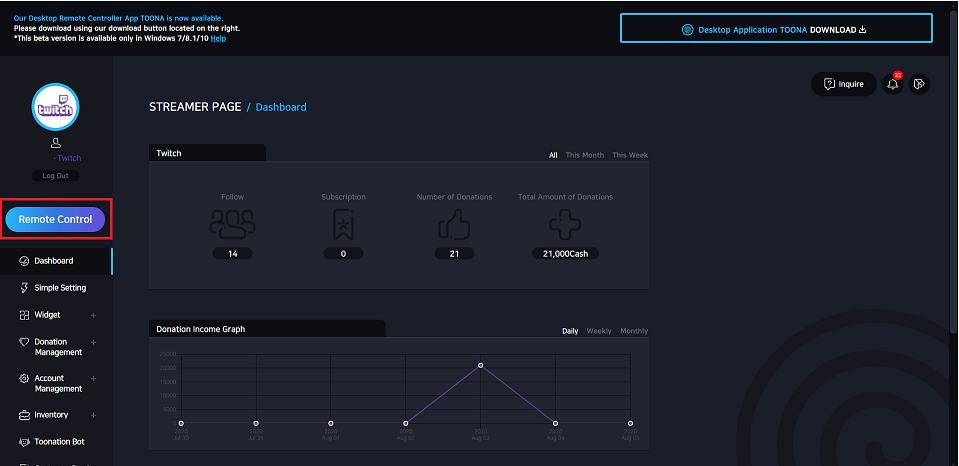
Task: Open Account Management menu item
Action: click(58, 383)
